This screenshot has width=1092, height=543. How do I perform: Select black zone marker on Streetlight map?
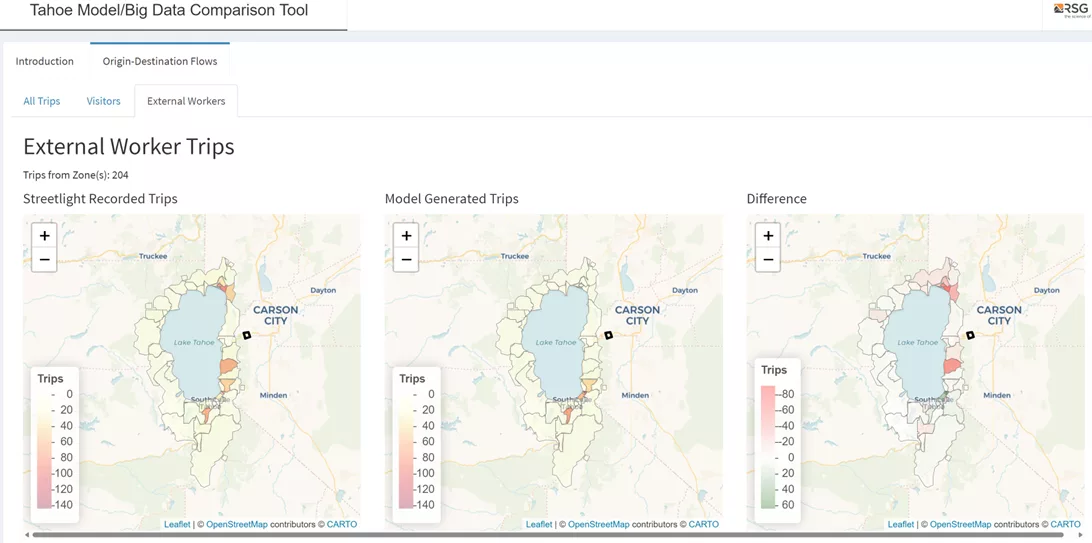247,335
